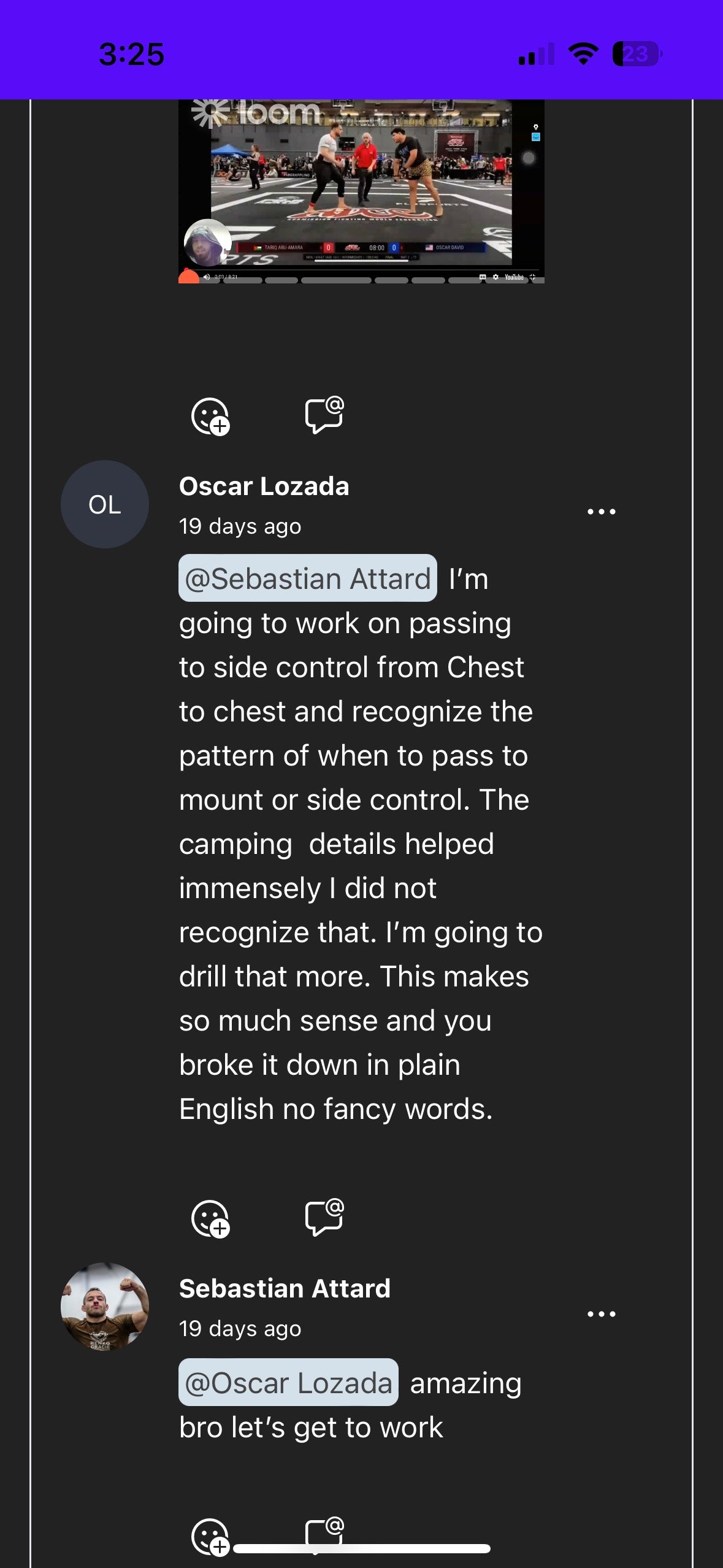Reply to Oscar Lozada's comment
This screenshot has width=723, height=1568.
click(324, 1217)
